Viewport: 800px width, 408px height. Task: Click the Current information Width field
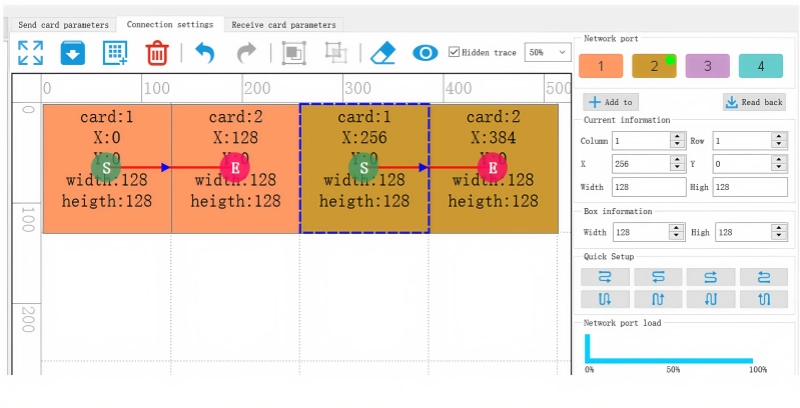pyautogui.click(x=649, y=187)
